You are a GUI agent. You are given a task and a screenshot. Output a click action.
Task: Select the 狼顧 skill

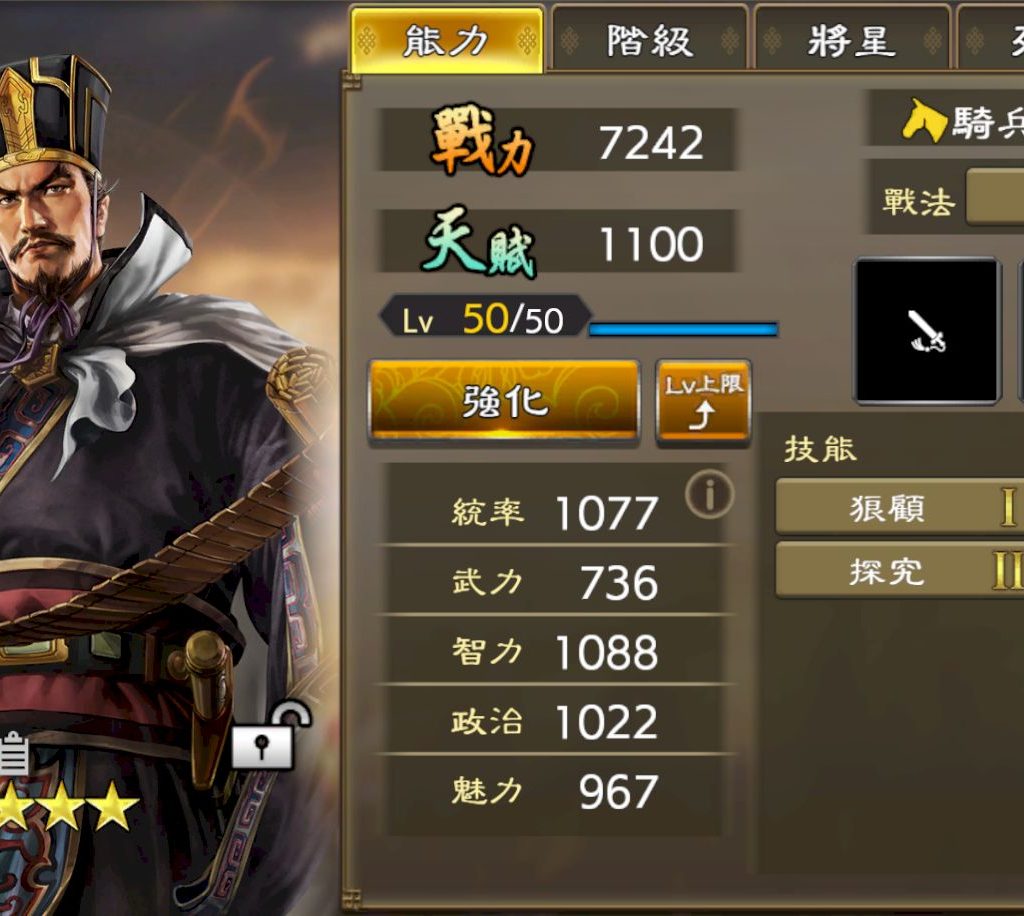pyautogui.click(x=899, y=507)
